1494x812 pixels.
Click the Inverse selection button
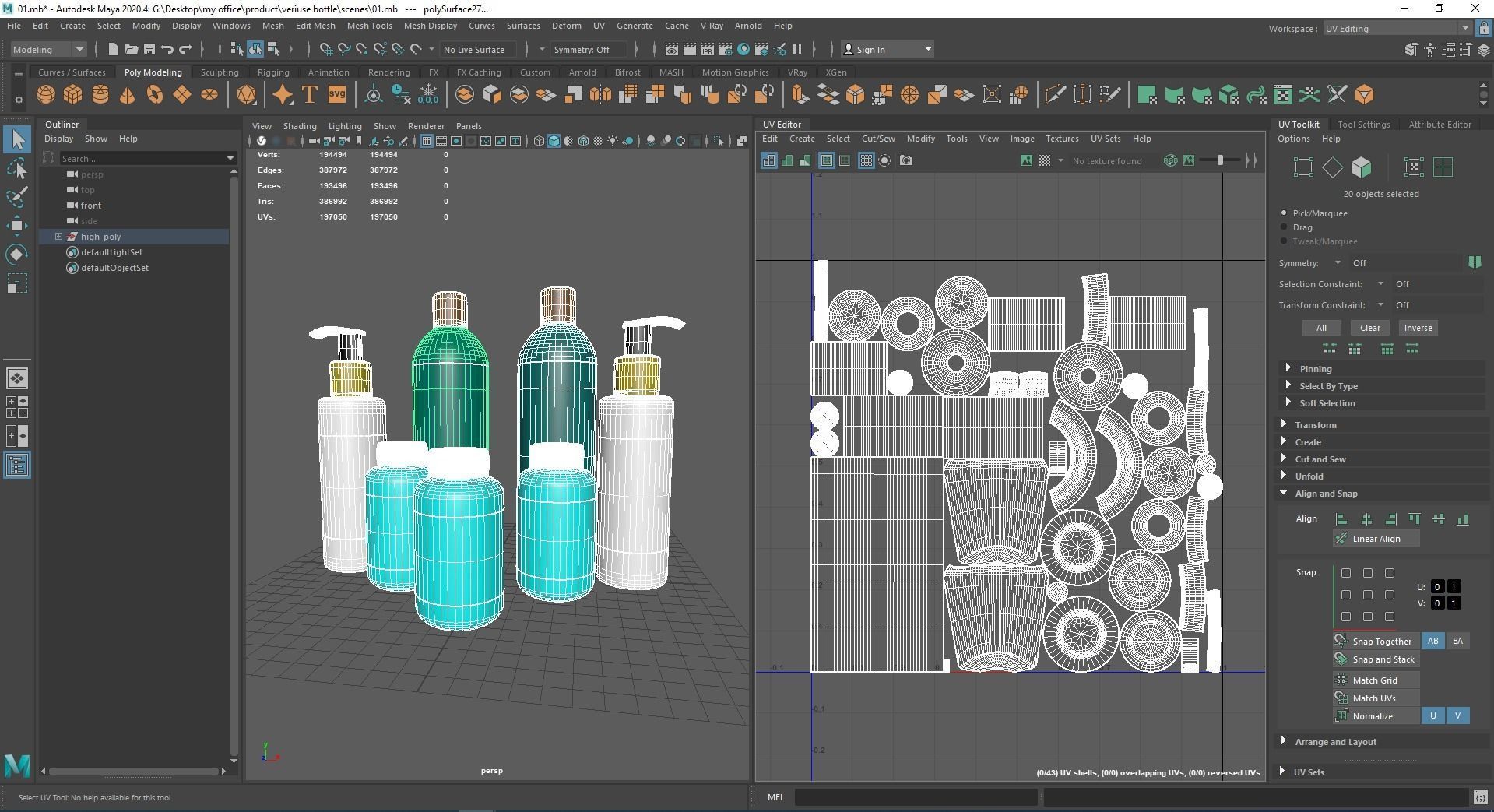pos(1418,328)
